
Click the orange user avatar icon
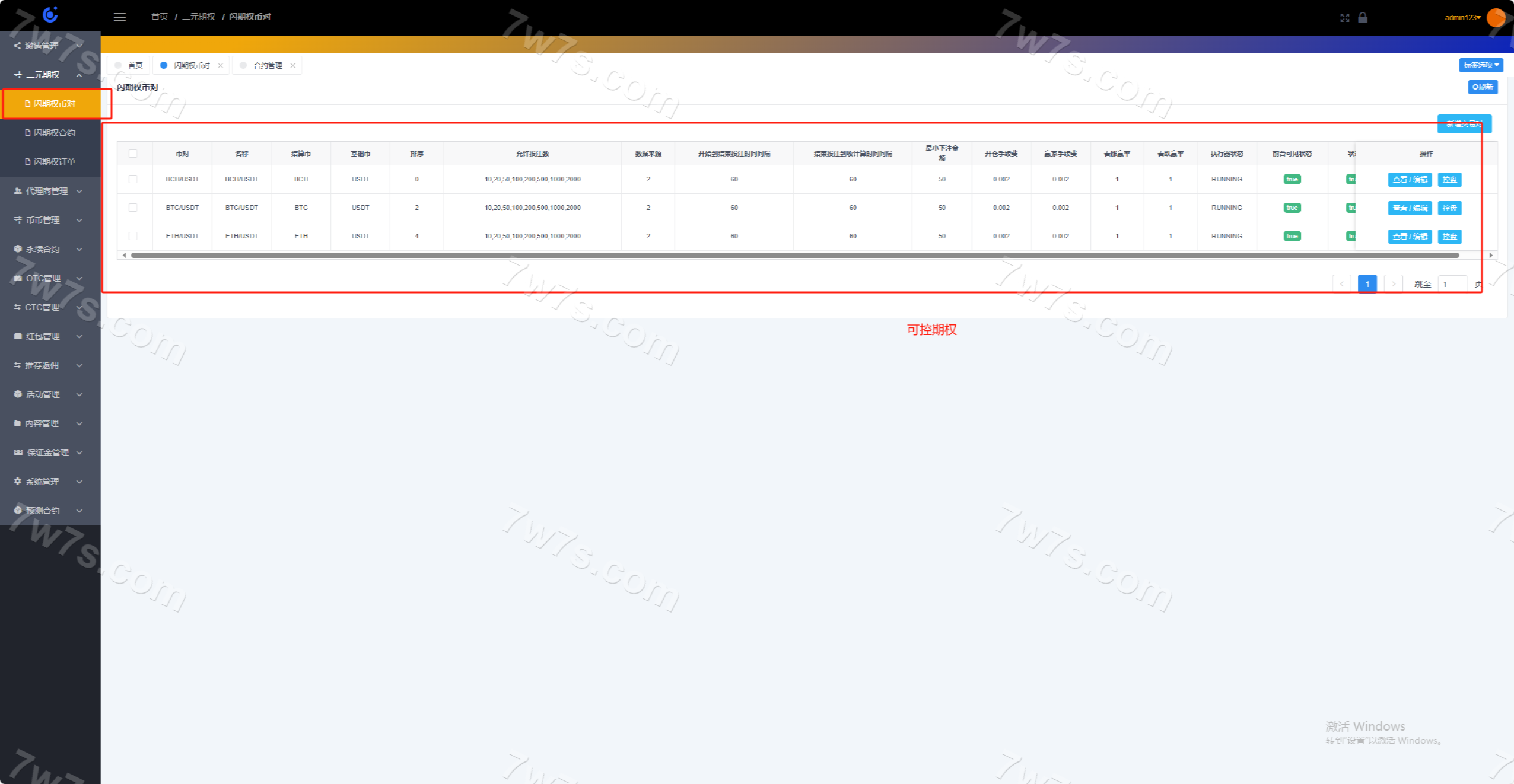coord(1496,18)
